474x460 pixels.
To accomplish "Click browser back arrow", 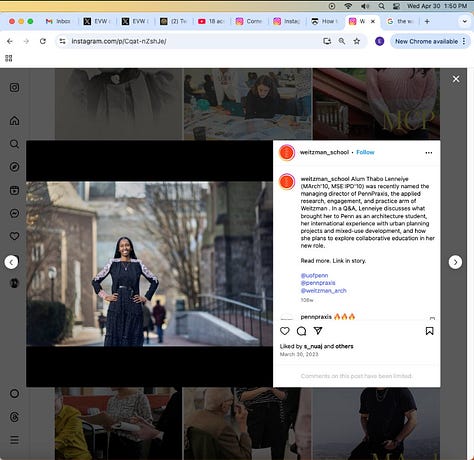I will pos(10,41).
